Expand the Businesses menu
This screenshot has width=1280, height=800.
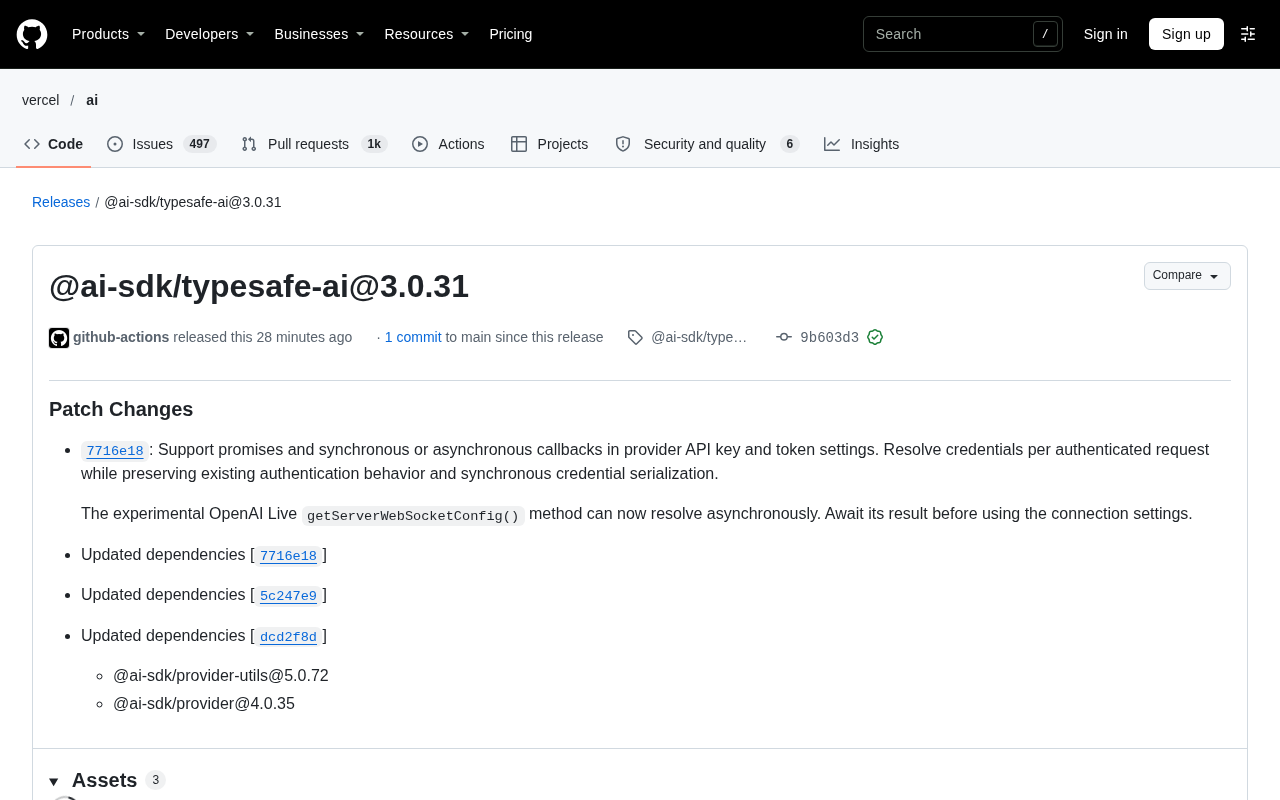tap(319, 34)
